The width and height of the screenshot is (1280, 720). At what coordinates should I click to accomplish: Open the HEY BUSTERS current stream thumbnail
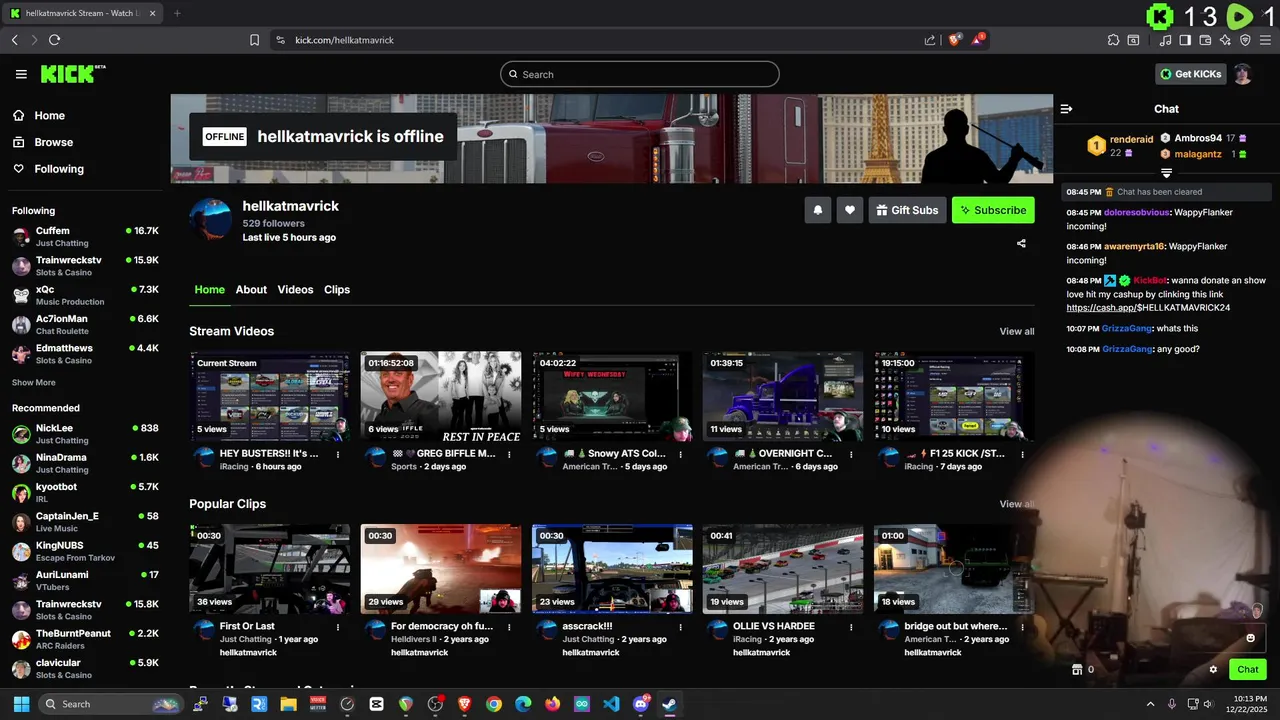tap(270, 396)
